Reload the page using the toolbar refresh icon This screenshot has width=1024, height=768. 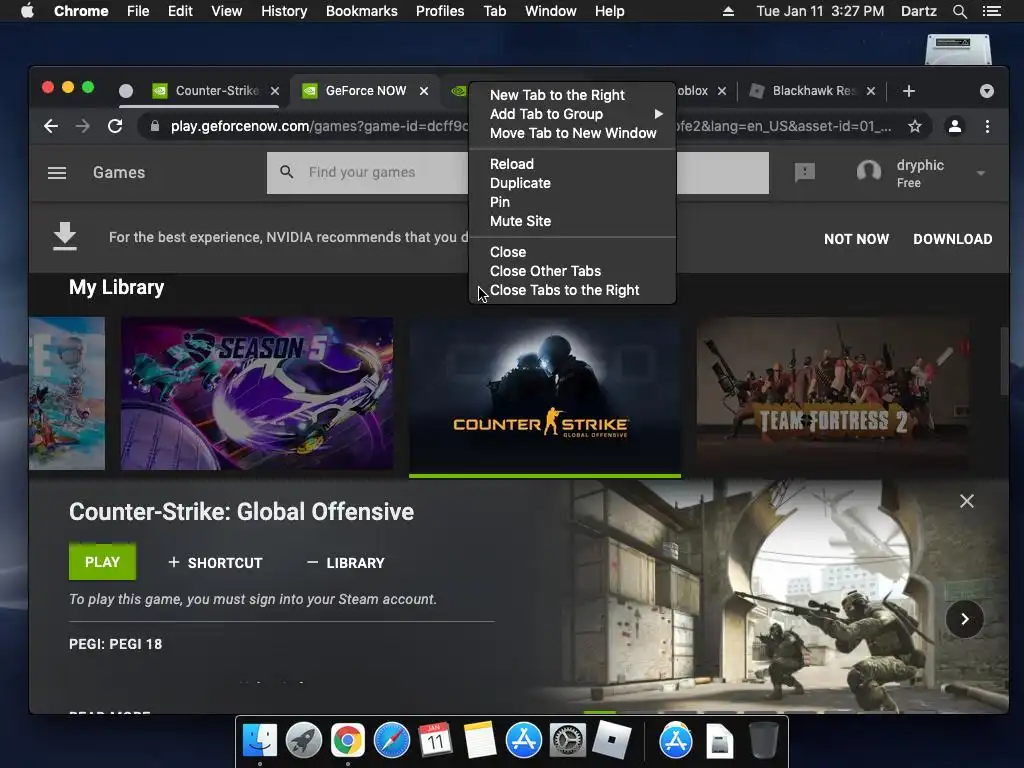pos(115,126)
